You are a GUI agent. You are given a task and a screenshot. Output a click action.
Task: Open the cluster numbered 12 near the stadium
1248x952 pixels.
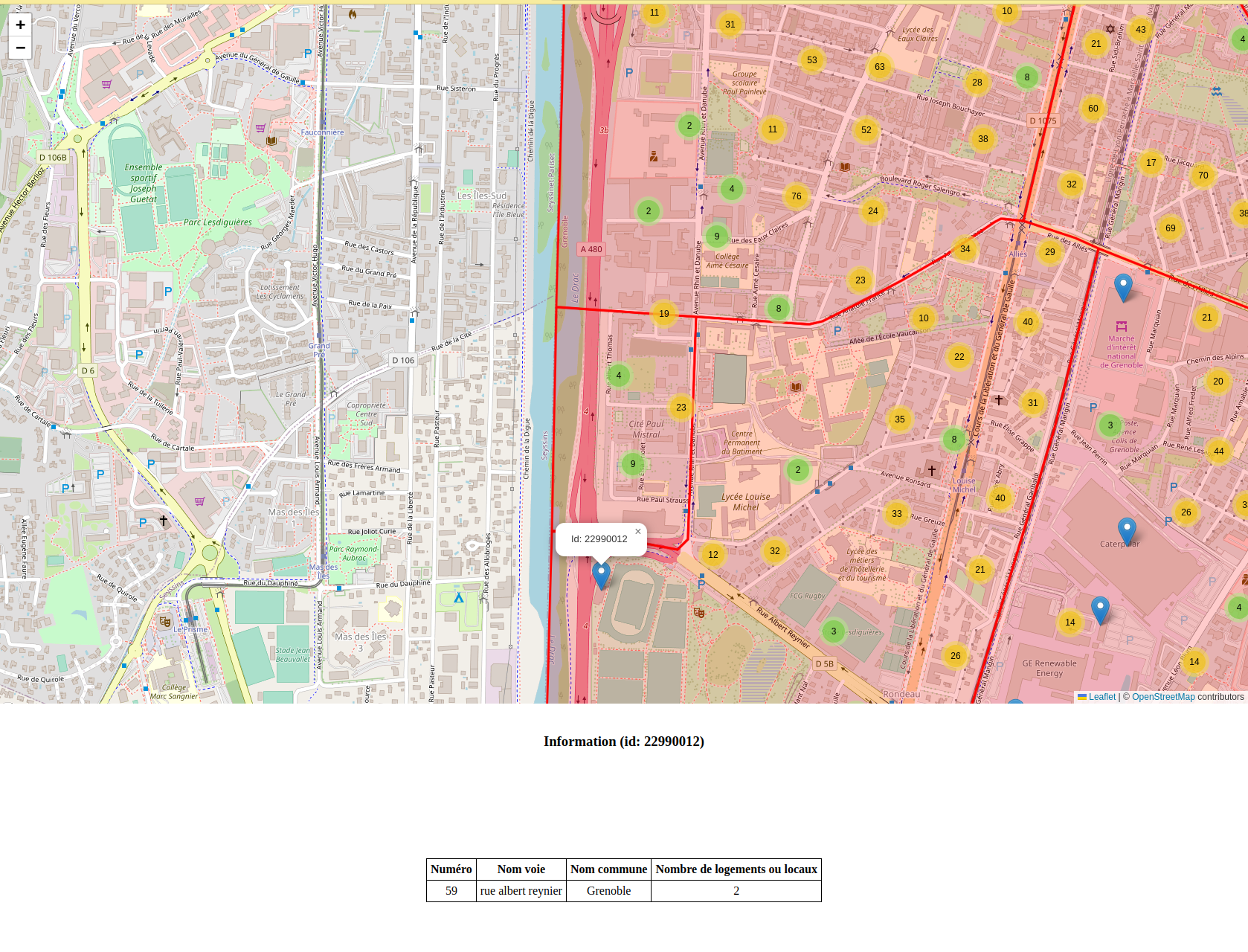point(713,555)
